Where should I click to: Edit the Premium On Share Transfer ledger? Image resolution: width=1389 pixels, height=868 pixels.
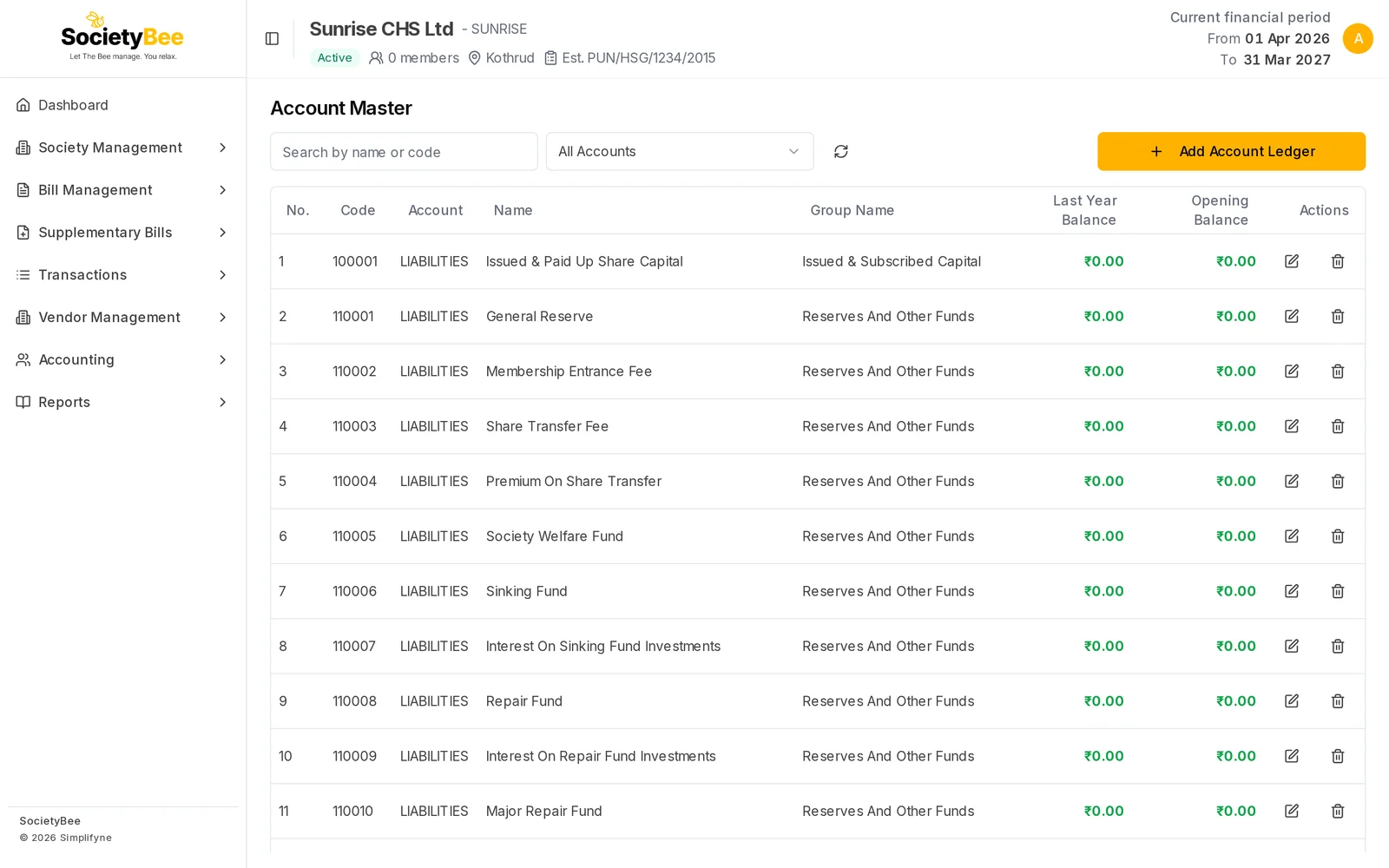[1292, 481]
